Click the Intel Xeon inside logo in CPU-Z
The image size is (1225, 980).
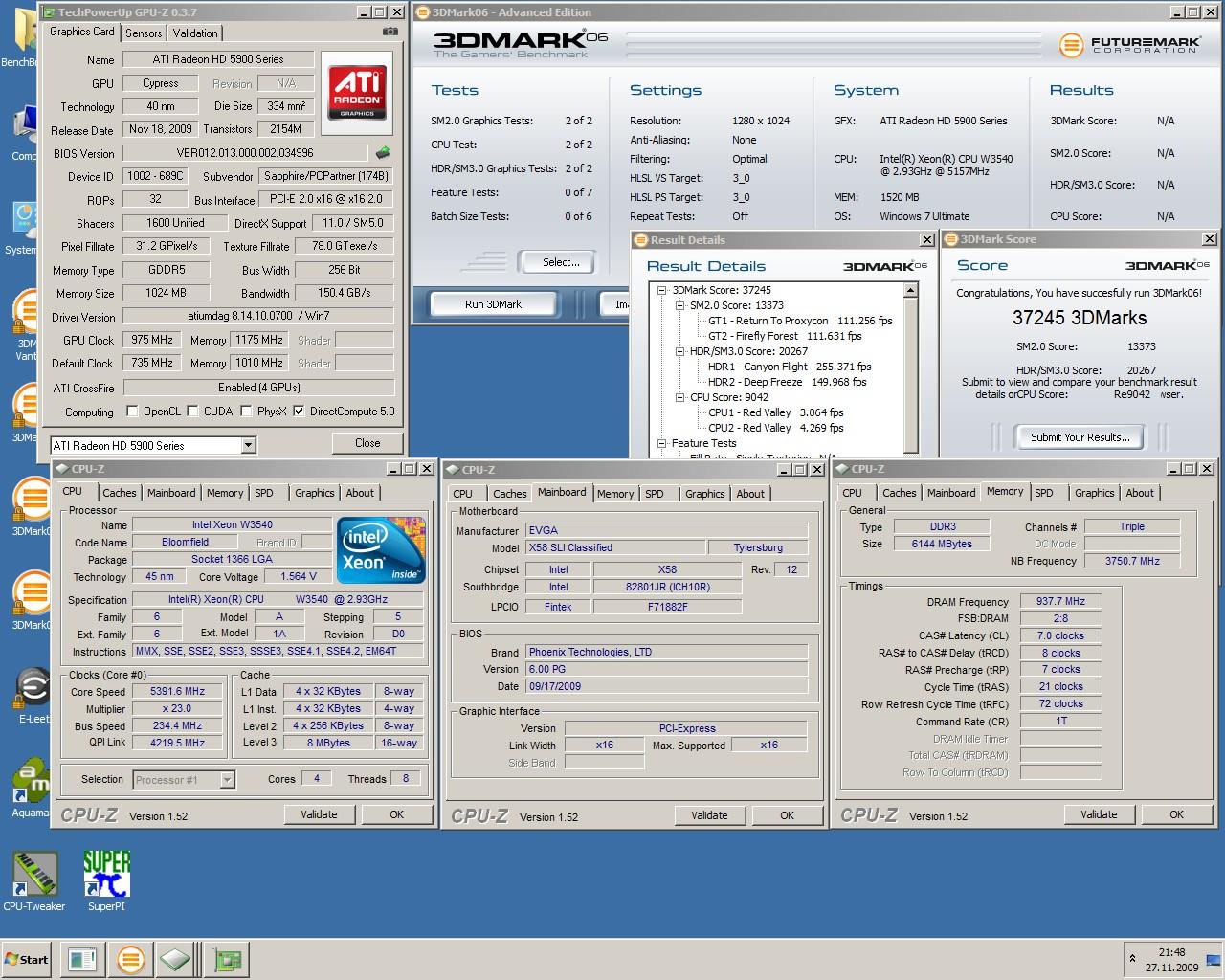click(x=381, y=548)
